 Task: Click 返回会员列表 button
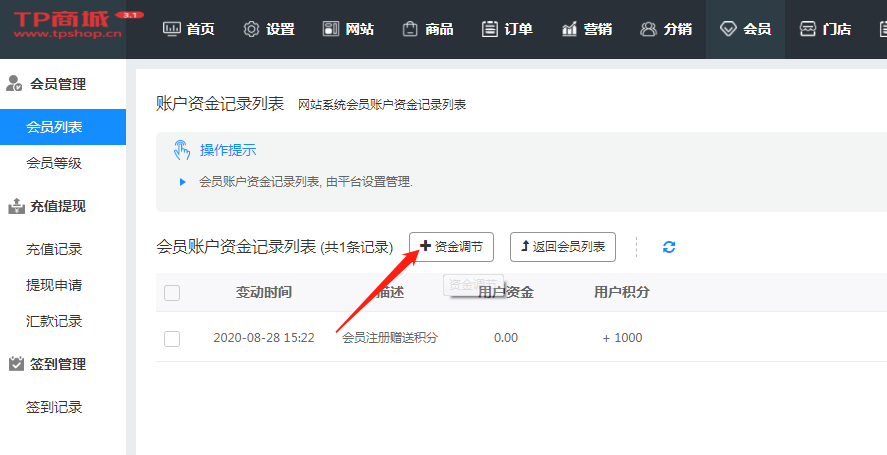[x=562, y=246]
